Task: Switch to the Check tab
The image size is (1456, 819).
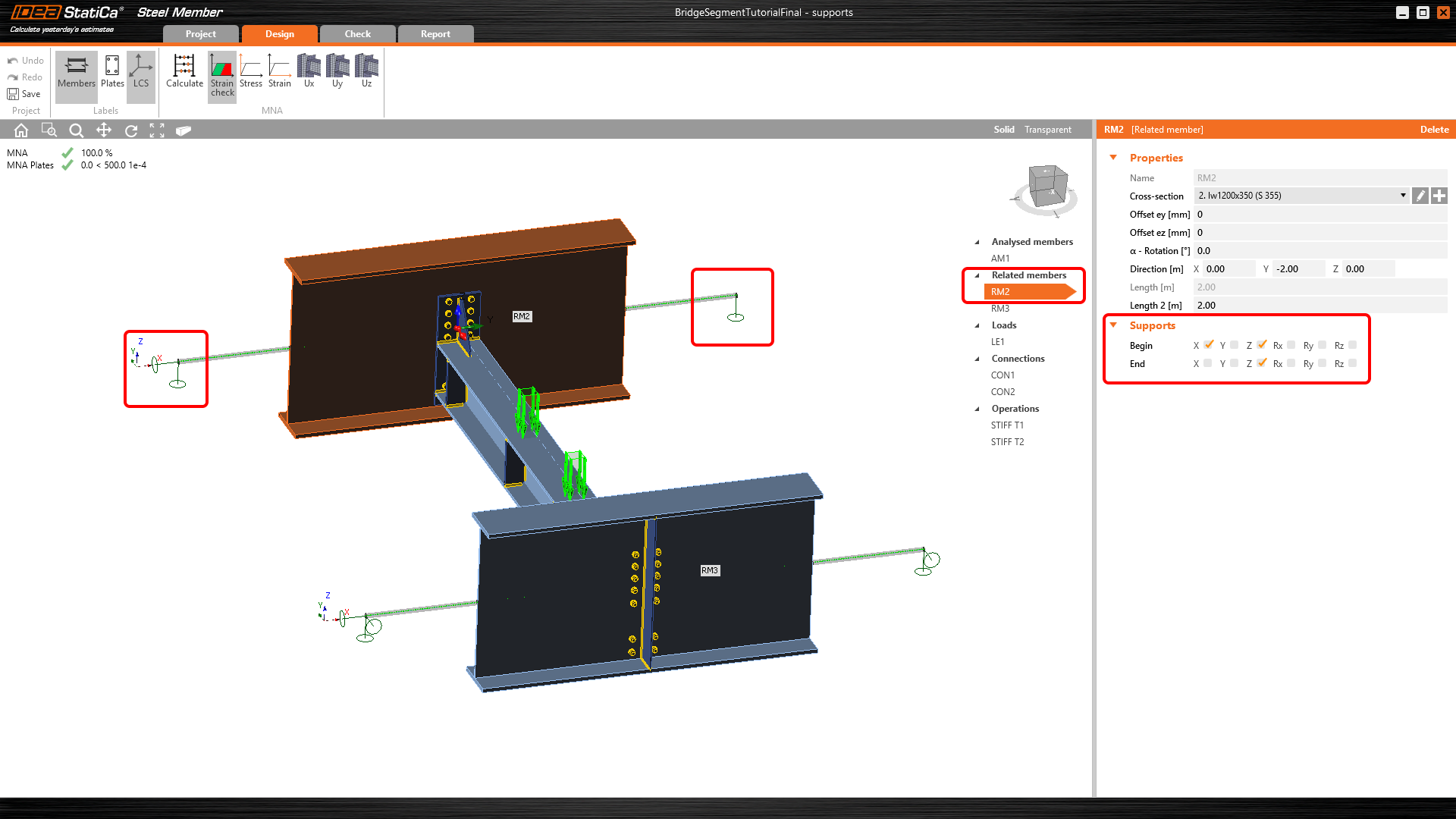Action: (357, 34)
